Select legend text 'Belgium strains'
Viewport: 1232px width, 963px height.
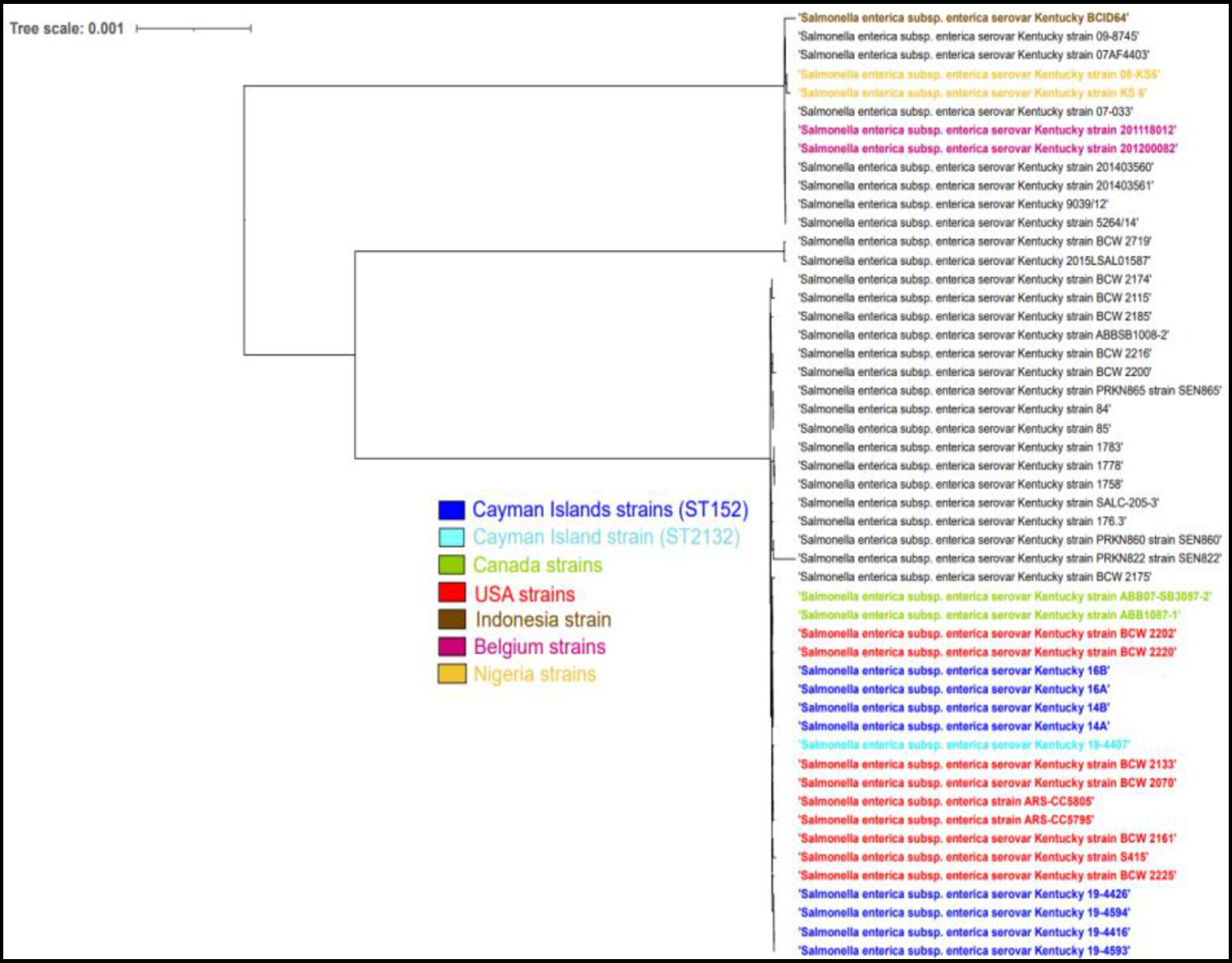tap(540, 646)
